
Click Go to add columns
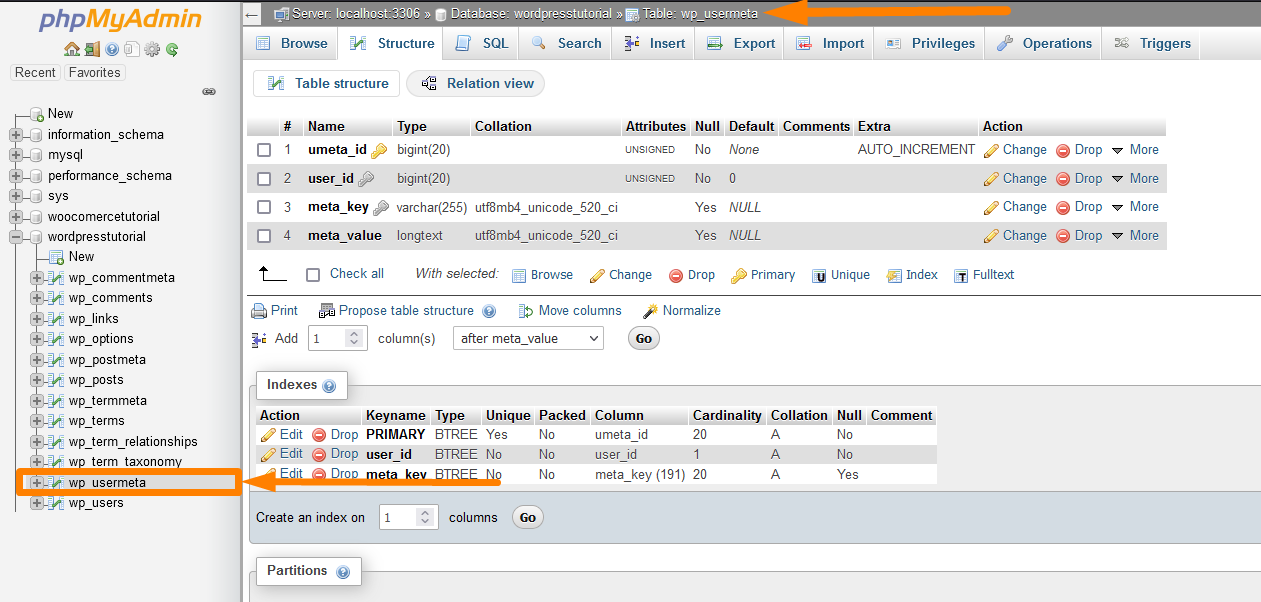pyautogui.click(x=644, y=339)
